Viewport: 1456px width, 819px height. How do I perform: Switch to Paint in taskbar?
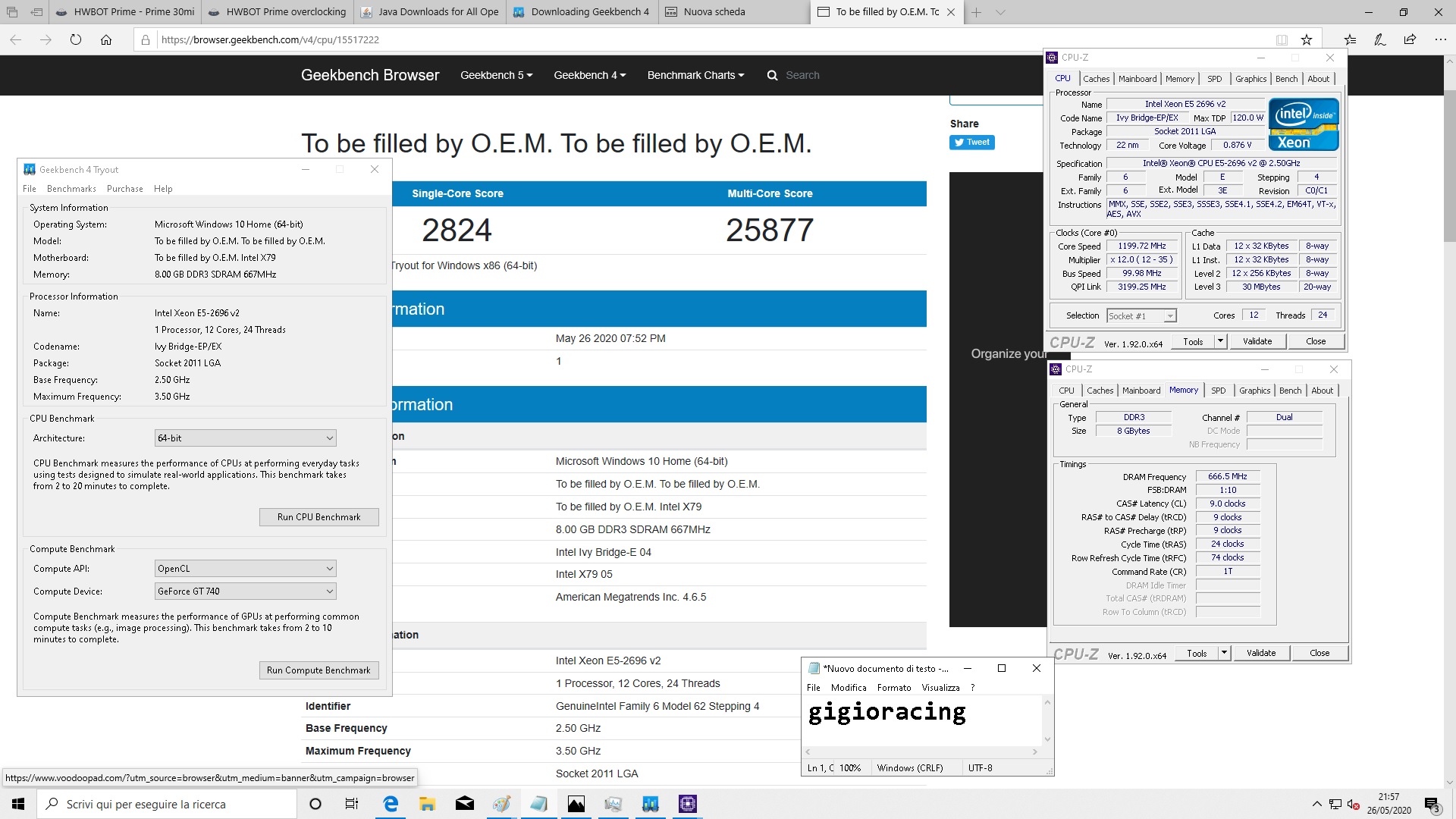[501, 804]
